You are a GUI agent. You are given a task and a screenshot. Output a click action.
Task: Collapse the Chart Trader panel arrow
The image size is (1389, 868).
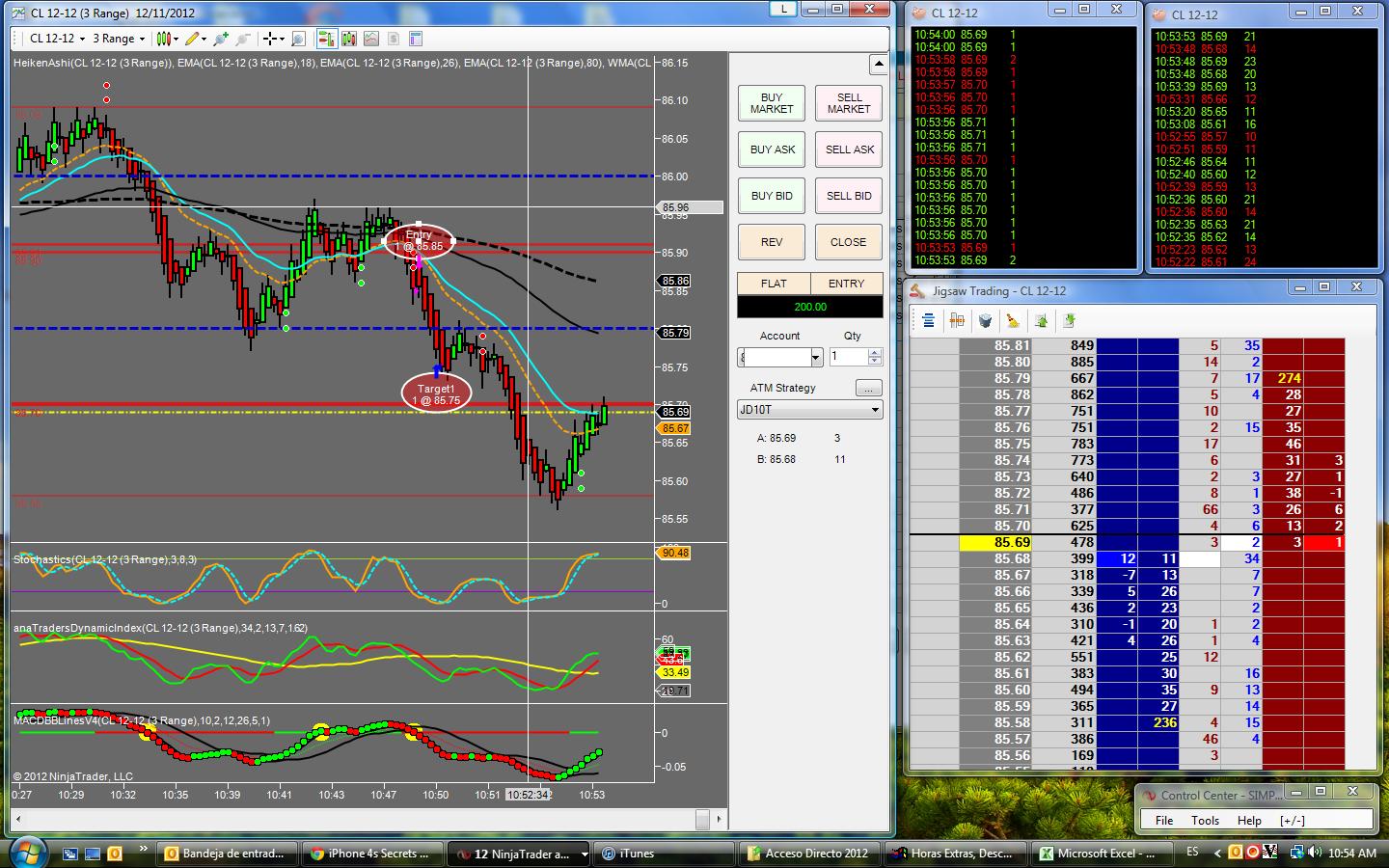pyautogui.click(x=878, y=65)
